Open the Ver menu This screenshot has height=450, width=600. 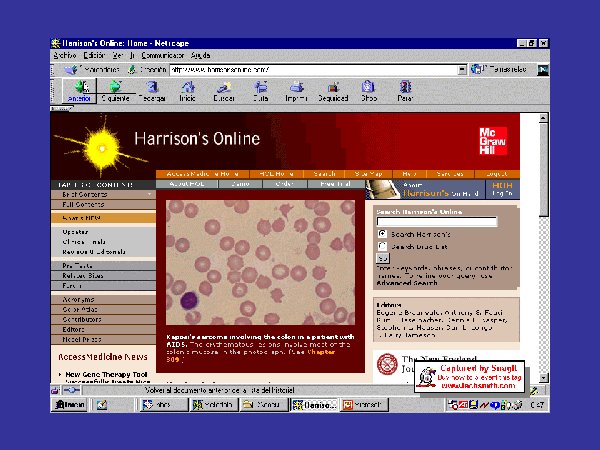[x=117, y=55]
